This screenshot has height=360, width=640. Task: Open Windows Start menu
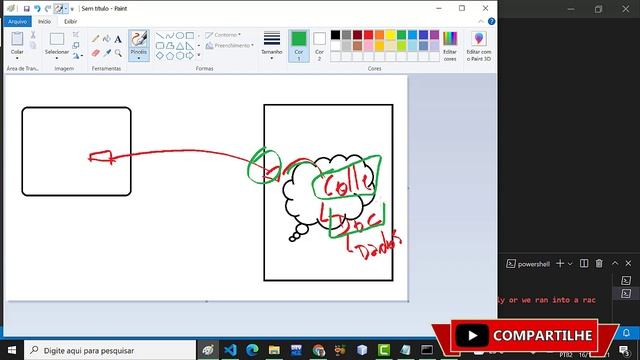click(12, 350)
